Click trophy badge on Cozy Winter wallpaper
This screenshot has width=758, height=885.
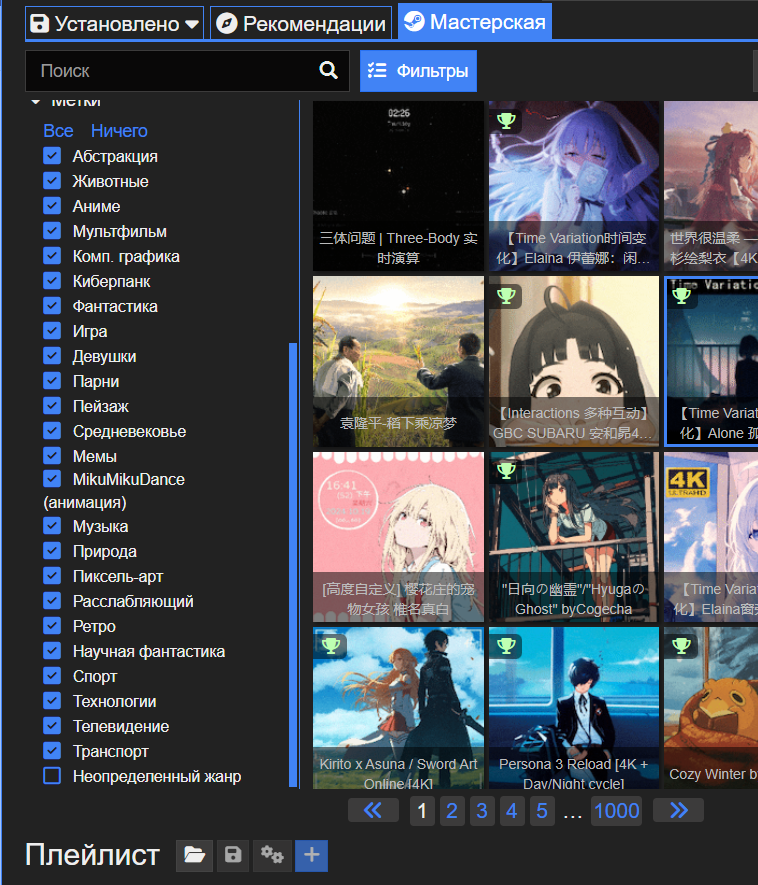pyautogui.click(x=681, y=646)
